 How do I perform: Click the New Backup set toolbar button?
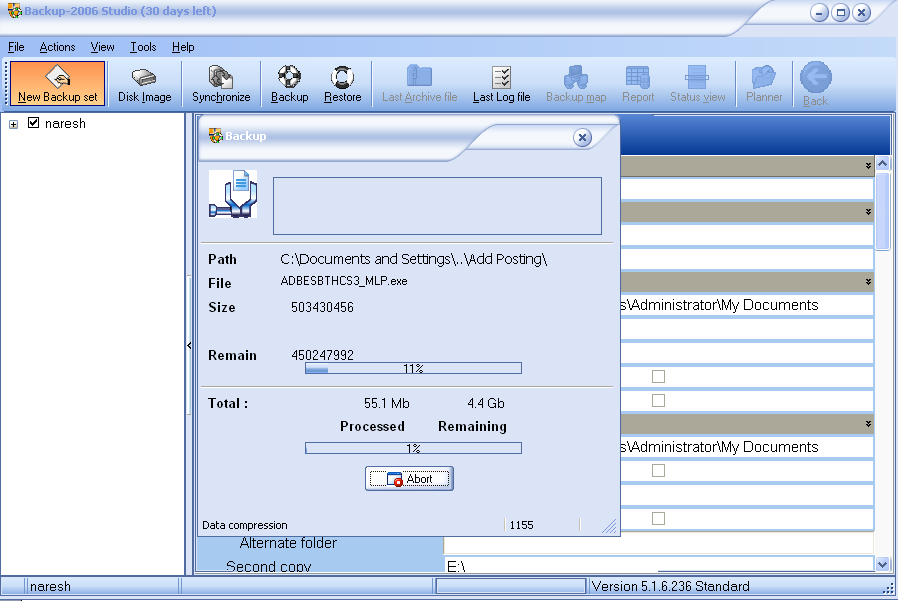(x=57, y=84)
